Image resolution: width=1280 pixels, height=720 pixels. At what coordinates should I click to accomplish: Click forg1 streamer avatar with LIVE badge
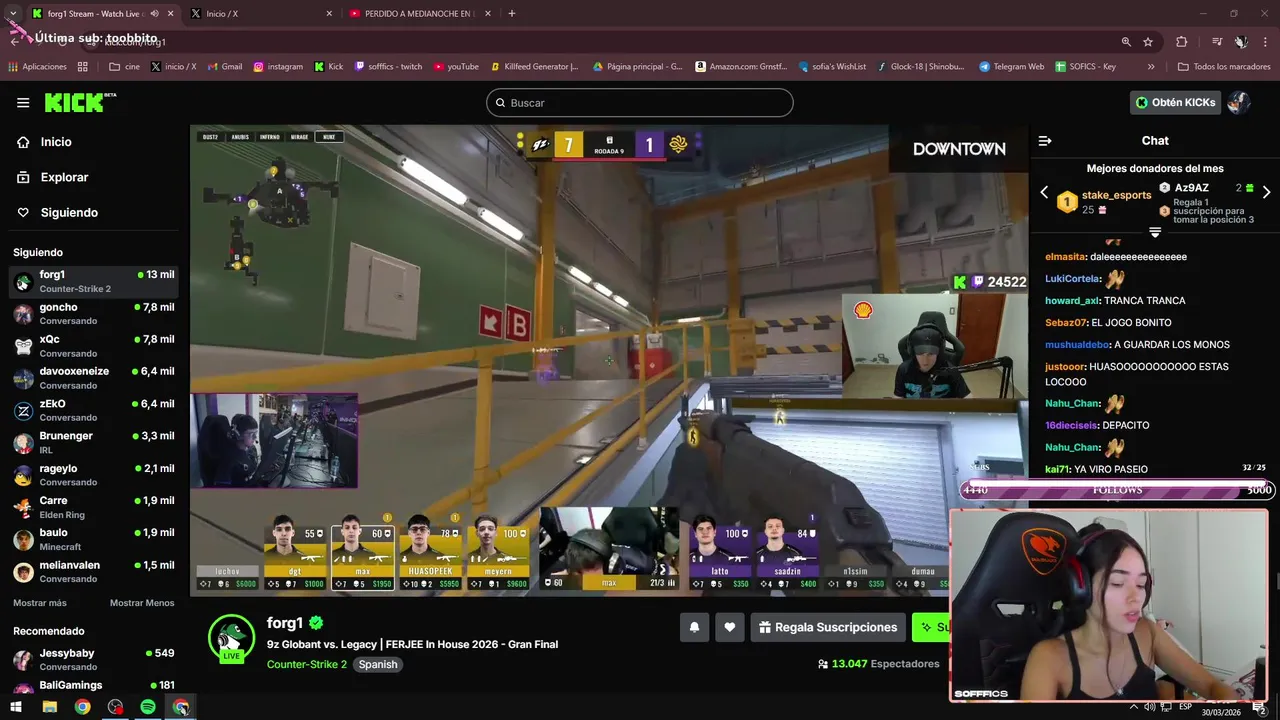coord(231,638)
